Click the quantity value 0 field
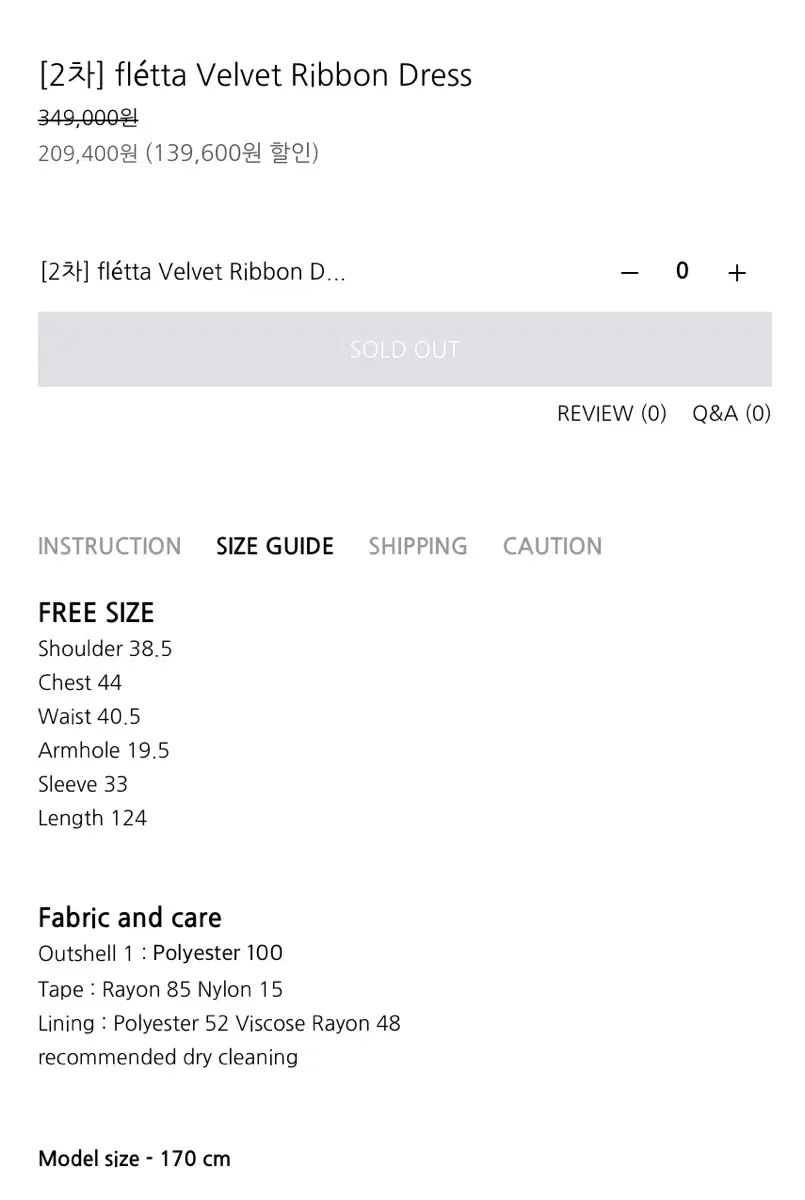This screenshot has height=1200, width=805. pyautogui.click(x=682, y=271)
